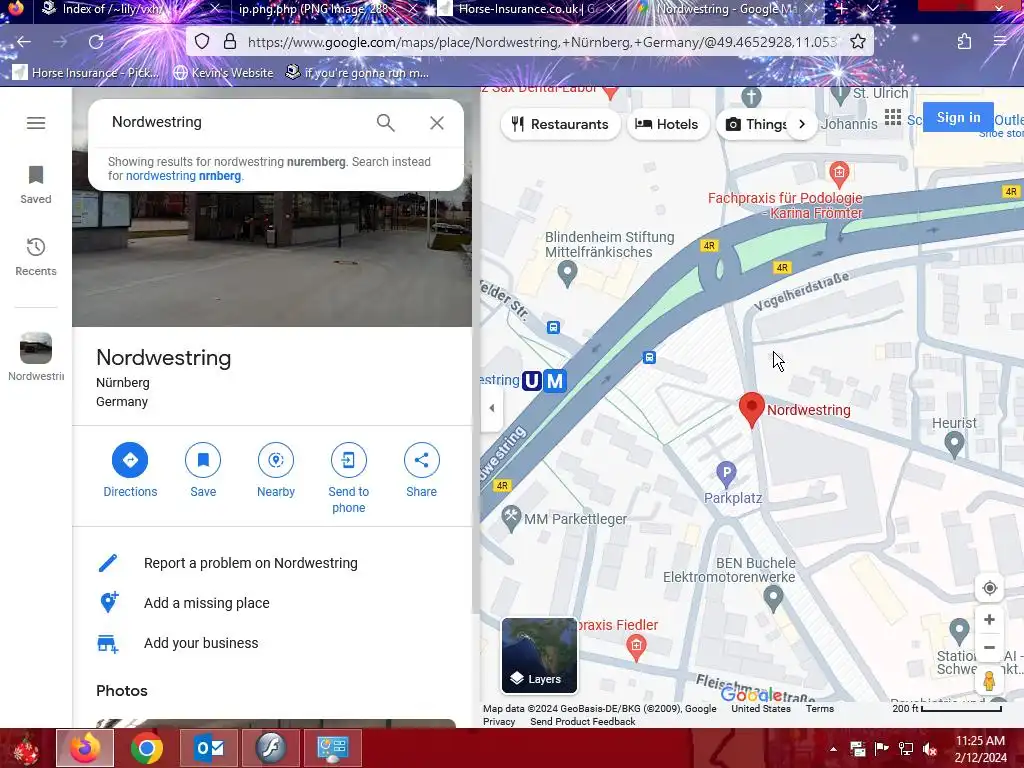Viewport: 1024px width, 768px height.
Task: Open Saved places in sidebar
Action: pos(36,185)
